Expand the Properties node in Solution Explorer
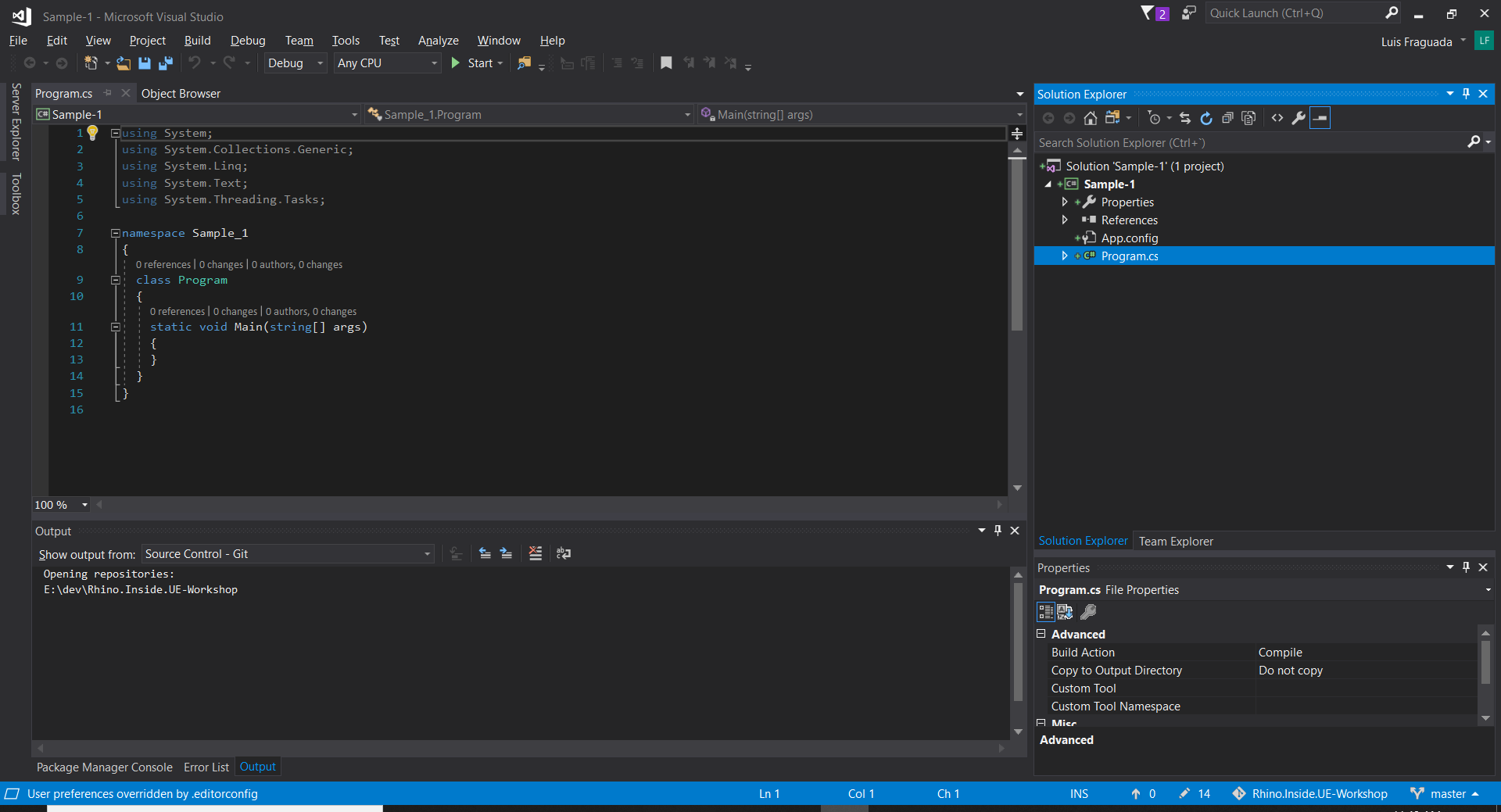The height and width of the screenshot is (812, 1501). (x=1065, y=202)
